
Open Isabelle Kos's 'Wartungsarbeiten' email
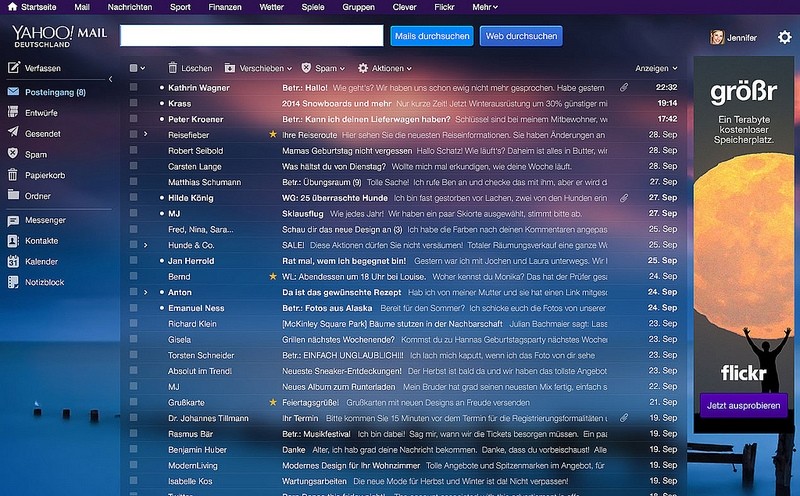(x=403, y=481)
